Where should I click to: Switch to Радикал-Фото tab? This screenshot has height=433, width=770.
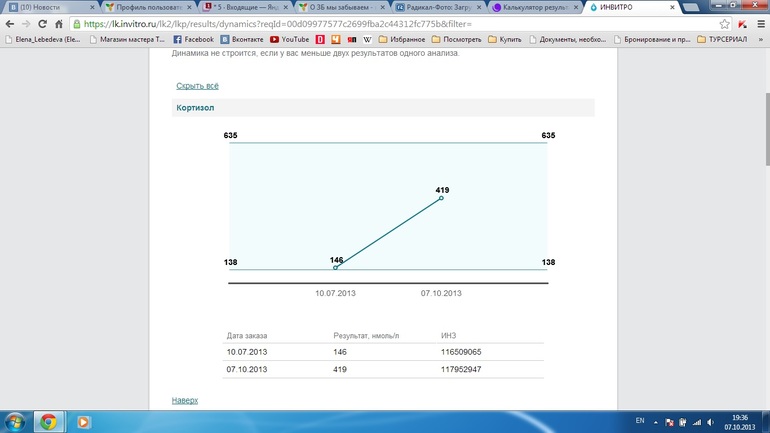click(438, 7)
